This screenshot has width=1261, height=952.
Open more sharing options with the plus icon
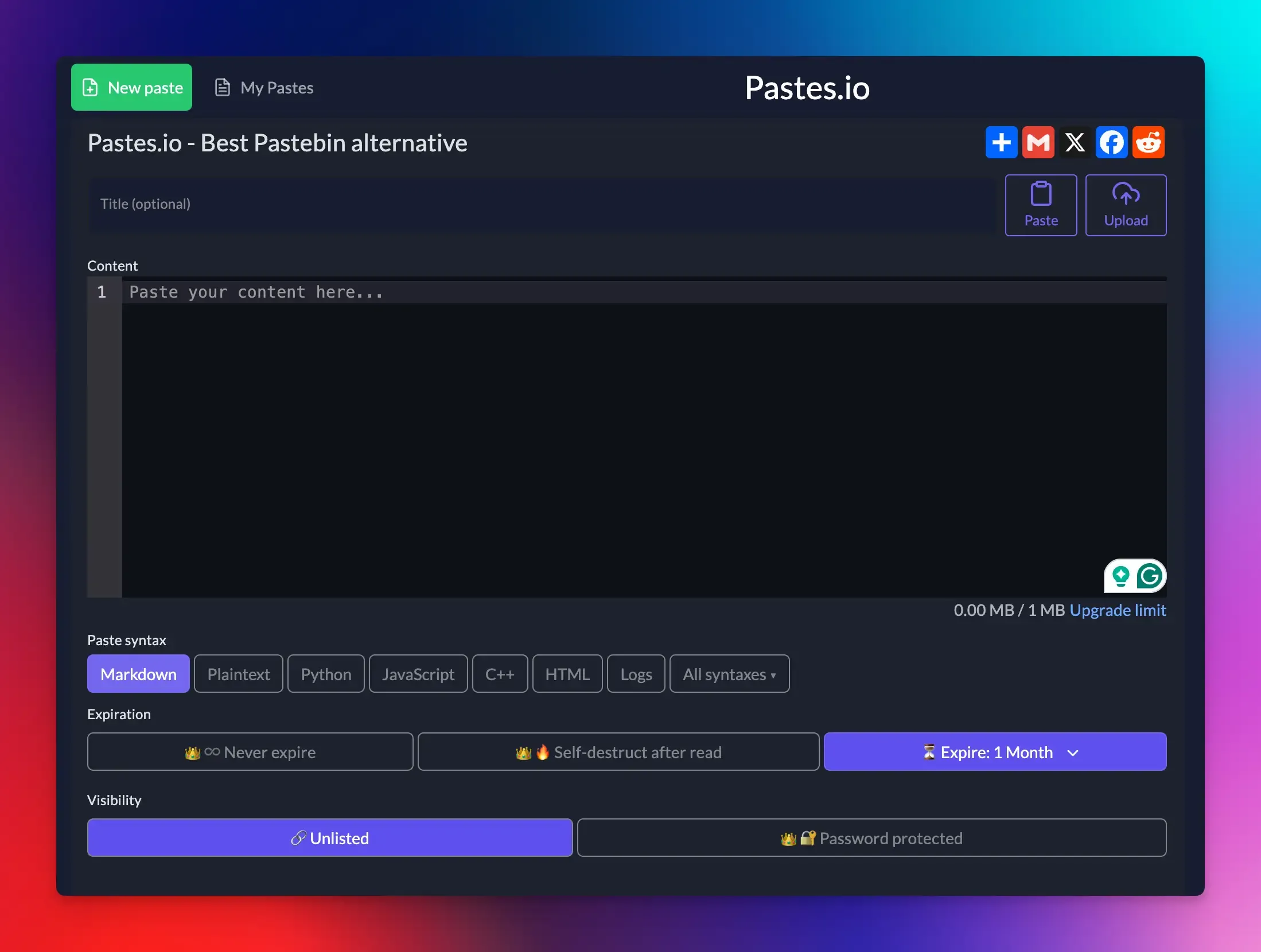pos(1002,142)
